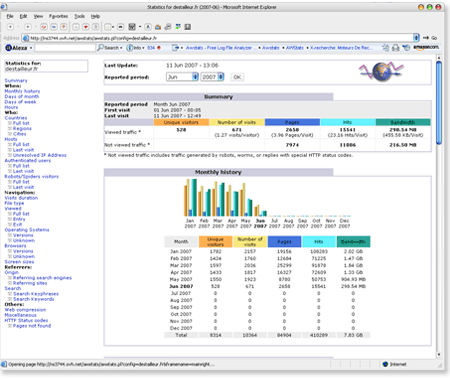Open the Browsers sidebar link
Image resolution: width=450 pixels, height=380 pixels.
coord(15,246)
